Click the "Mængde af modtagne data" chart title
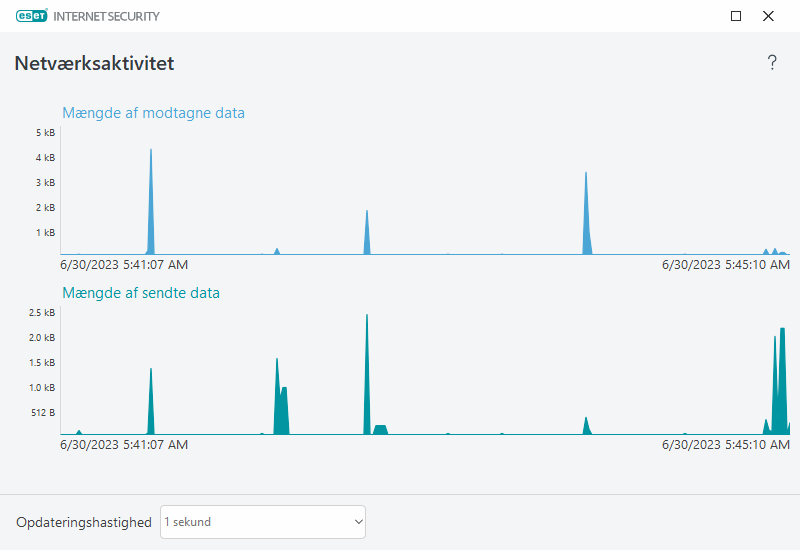 coord(153,113)
